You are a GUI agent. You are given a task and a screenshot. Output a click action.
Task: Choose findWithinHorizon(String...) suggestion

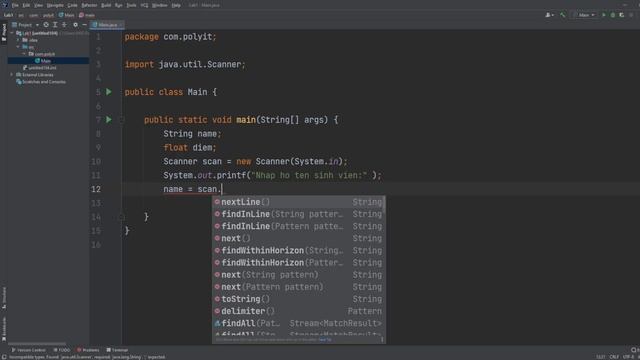tap(298, 250)
